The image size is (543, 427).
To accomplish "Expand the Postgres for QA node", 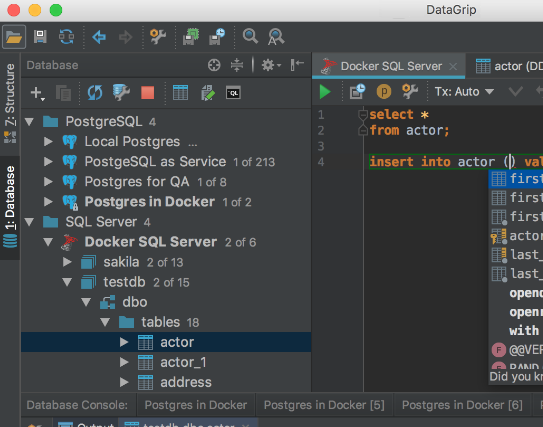I will (48, 181).
